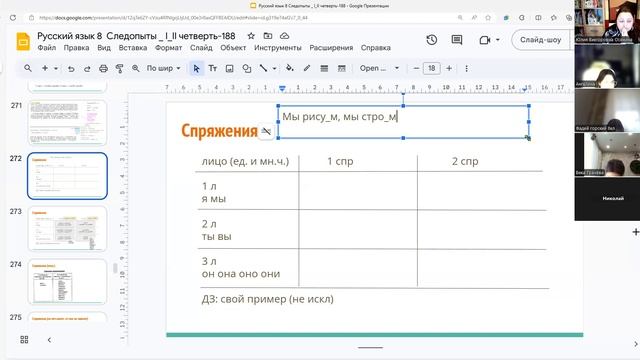Click the search menus magnifier icon
The height and width of the screenshot is (360, 640).
click(x=28, y=68)
